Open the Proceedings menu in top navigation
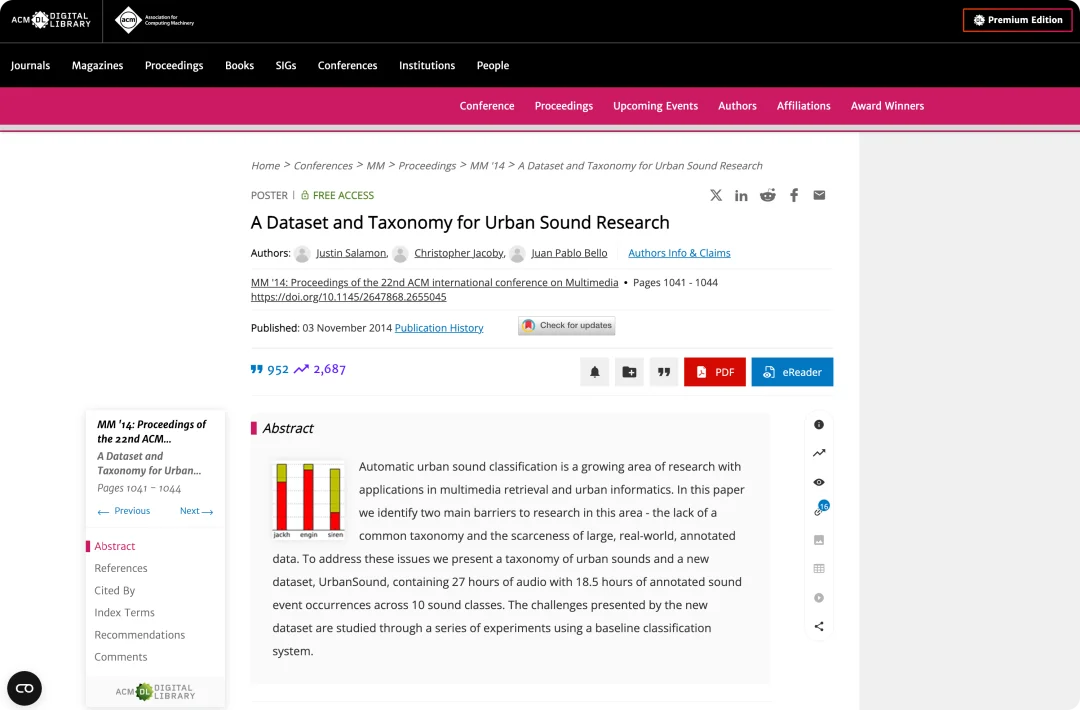Image resolution: width=1080 pixels, height=710 pixels. click(x=174, y=65)
